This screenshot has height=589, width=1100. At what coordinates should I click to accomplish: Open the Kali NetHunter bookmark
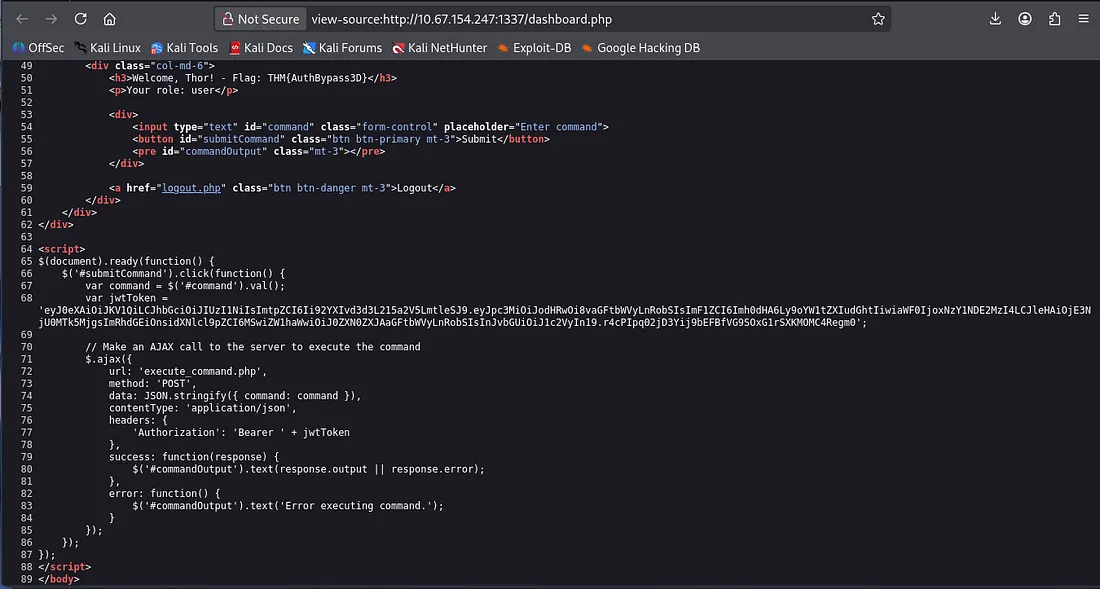440,47
